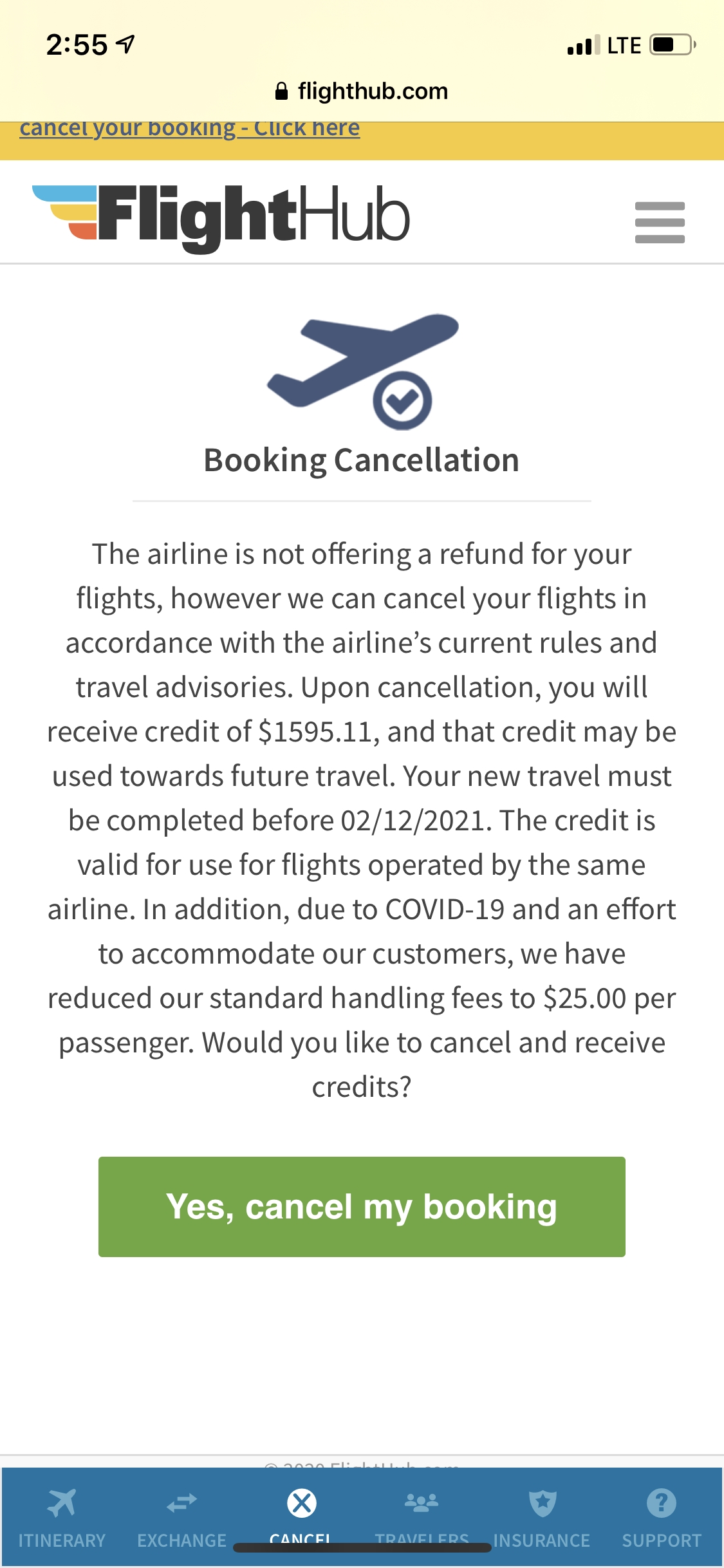
Task: Tap the Travelers group icon
Action: coord(422,1502)
